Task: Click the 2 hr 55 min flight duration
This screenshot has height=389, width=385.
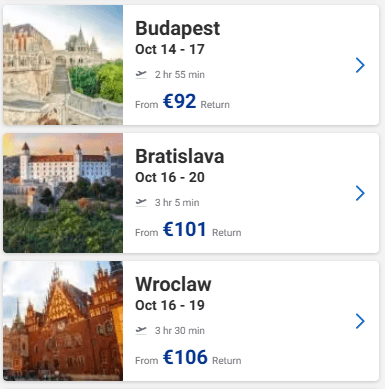Action: point(180,75)
